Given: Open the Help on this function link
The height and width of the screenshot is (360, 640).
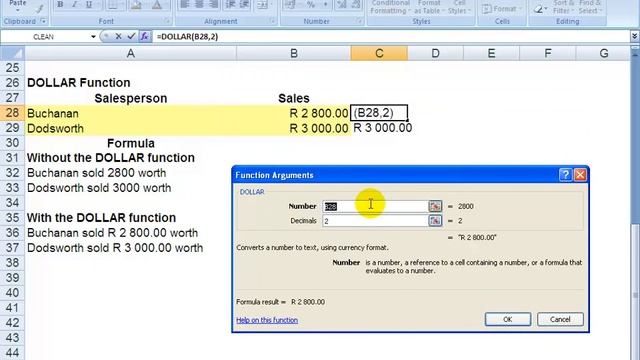Looking at the screenshot, I should (x=267, y=320).
